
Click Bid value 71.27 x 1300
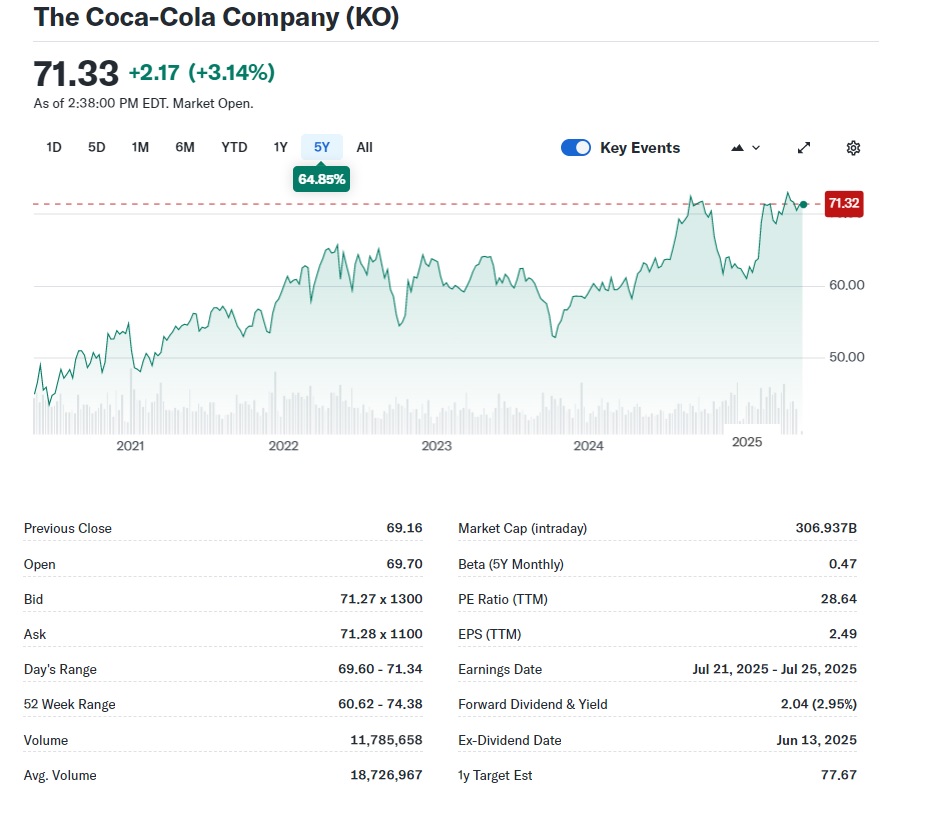pos(381,599)
